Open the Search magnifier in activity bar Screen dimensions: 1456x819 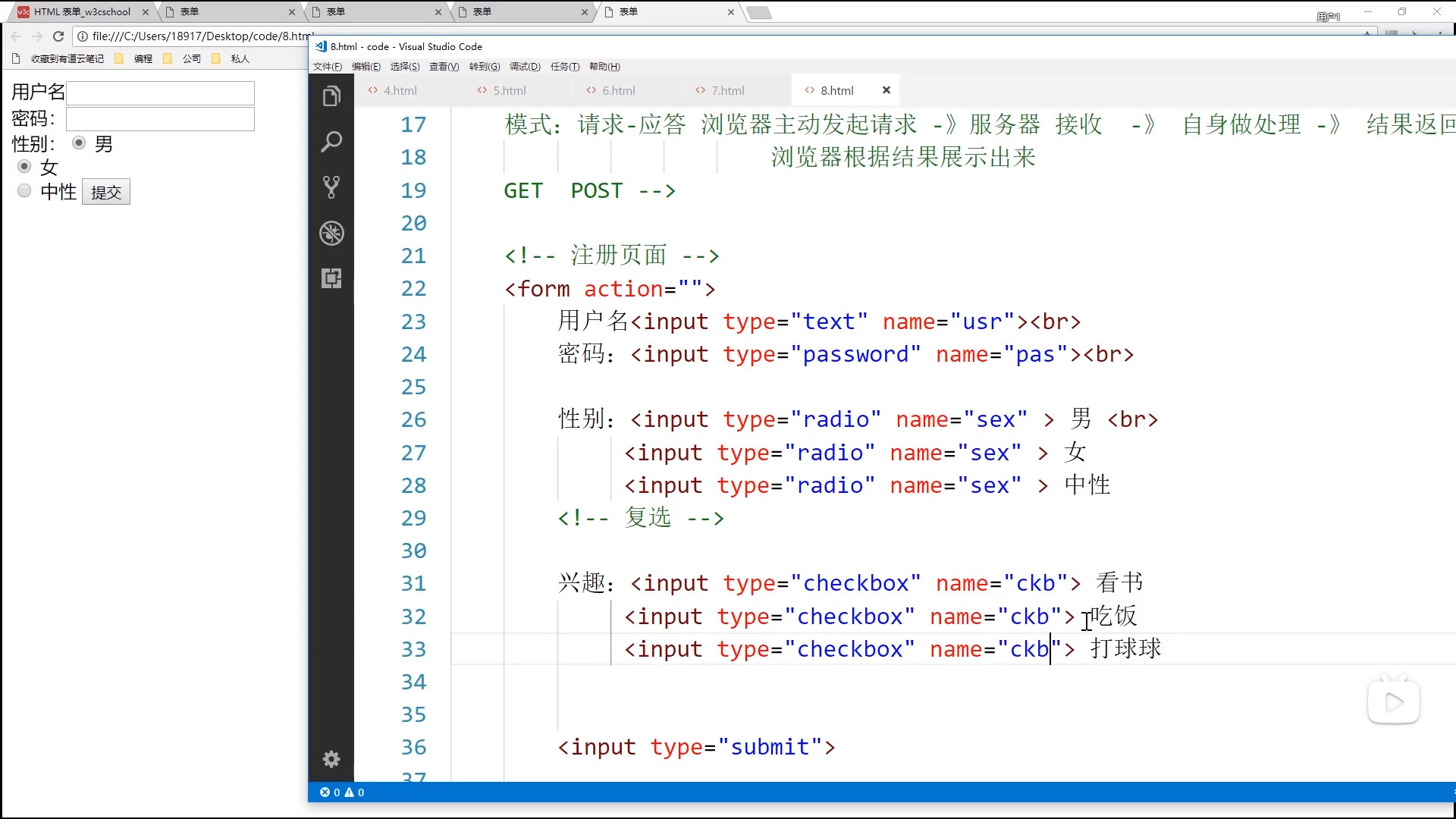[x=331, y=142]
